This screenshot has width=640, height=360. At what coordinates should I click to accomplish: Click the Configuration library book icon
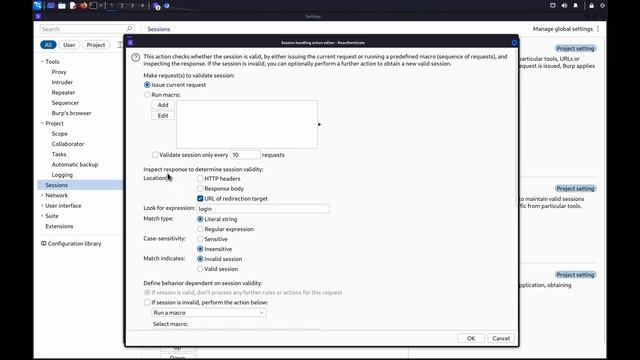click(43, 243)
